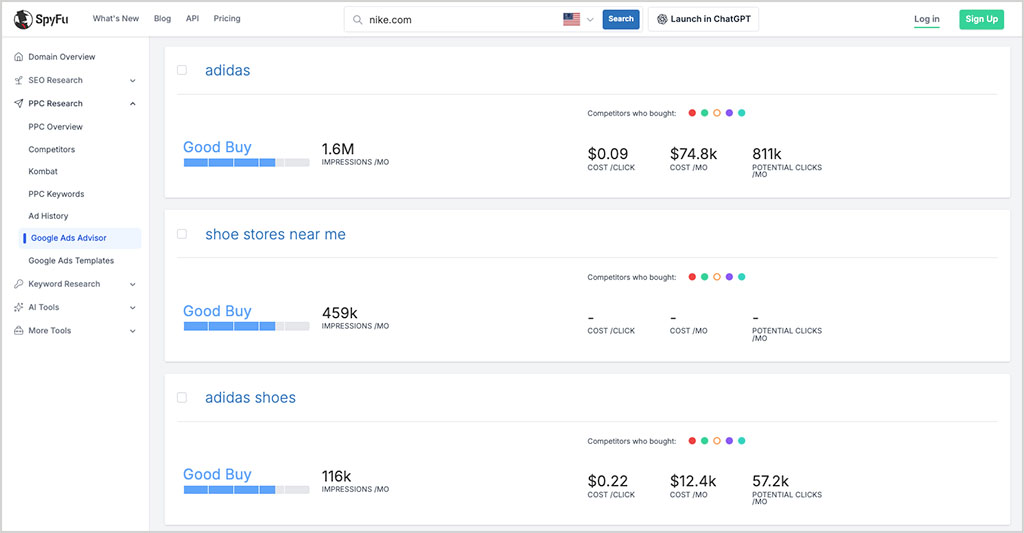The width and height of the screenshot is (1024, 533).
Task: Expand the SEO Research section chevron
Action: [x=133, y=81]
